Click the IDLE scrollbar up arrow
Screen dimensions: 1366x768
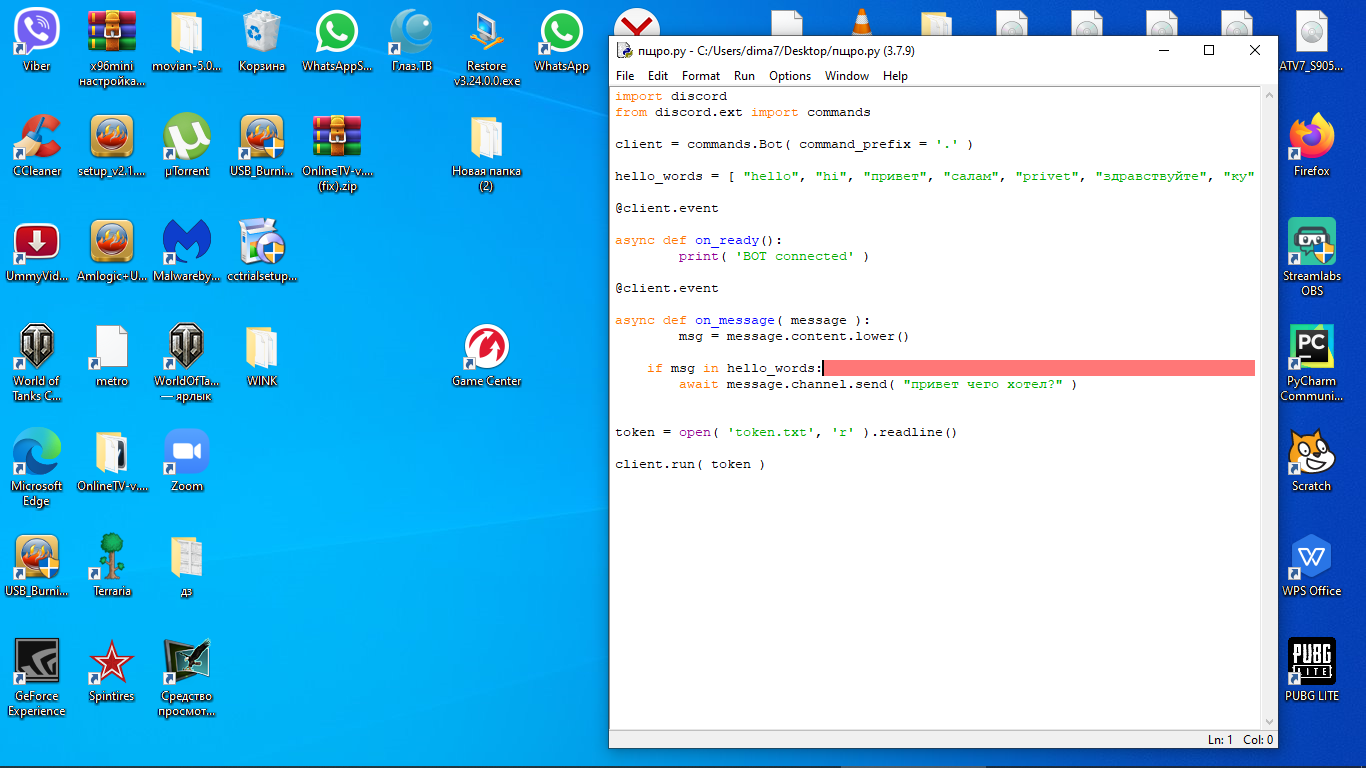point(1269,95)
